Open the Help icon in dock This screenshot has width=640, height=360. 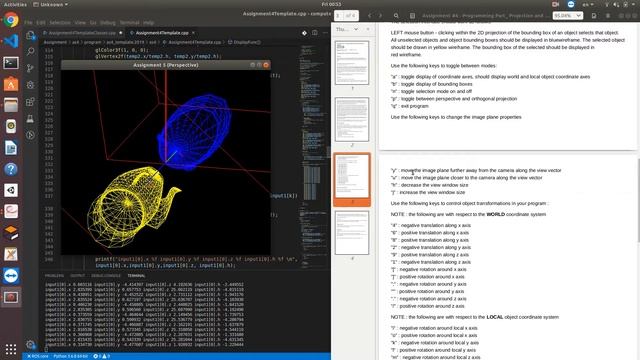[x=11, y=169]
